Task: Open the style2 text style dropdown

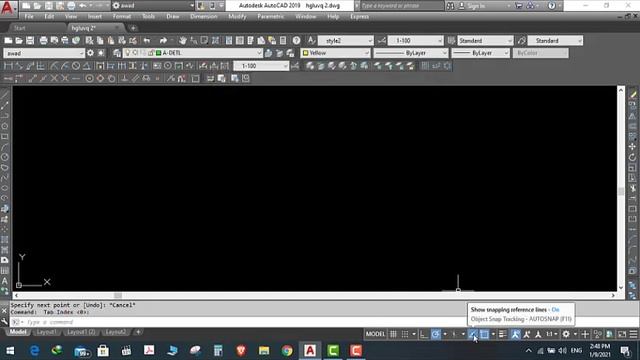Action: click(x=346, y=40)
